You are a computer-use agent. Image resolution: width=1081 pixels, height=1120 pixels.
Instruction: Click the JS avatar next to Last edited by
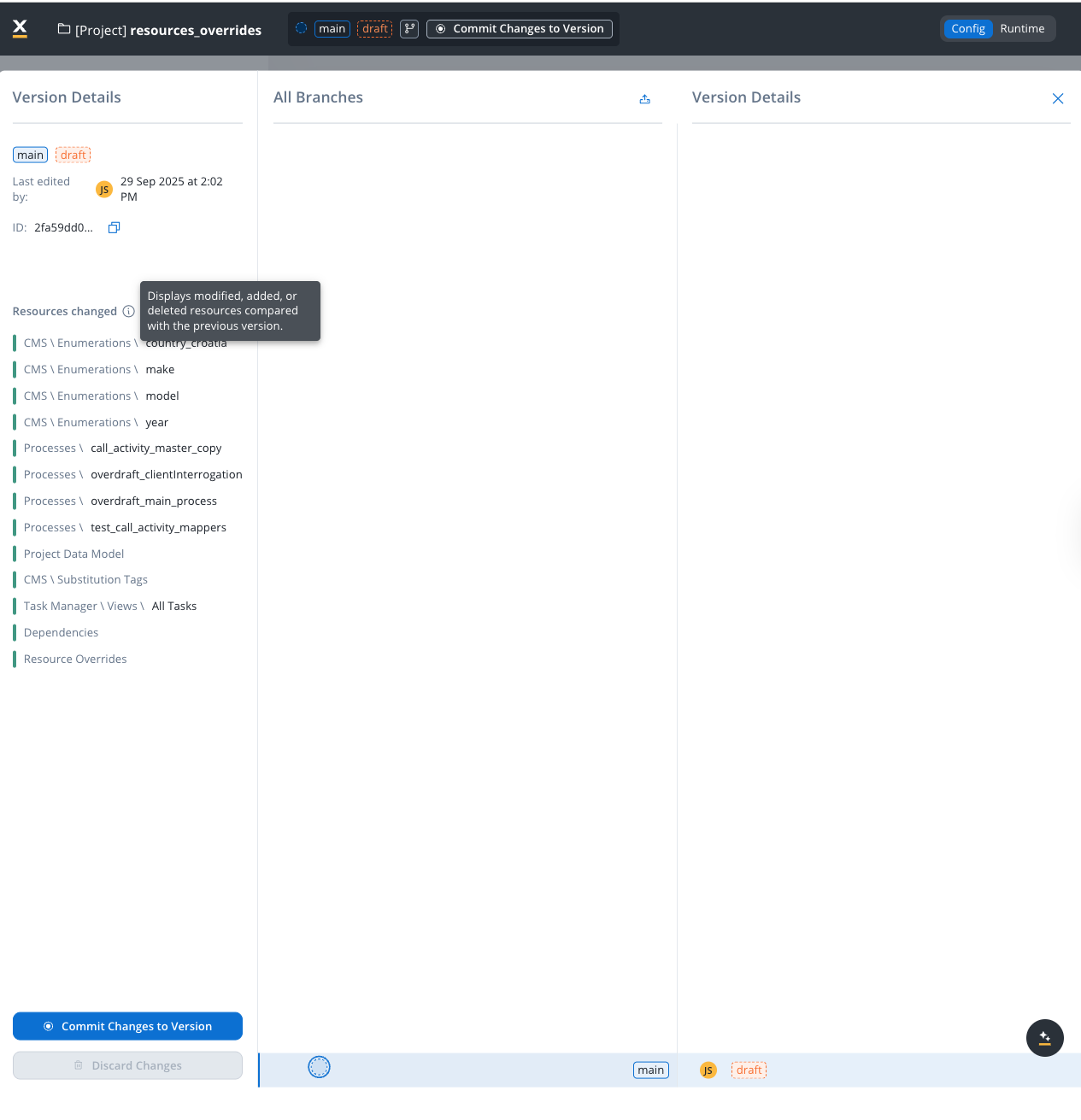103,190
